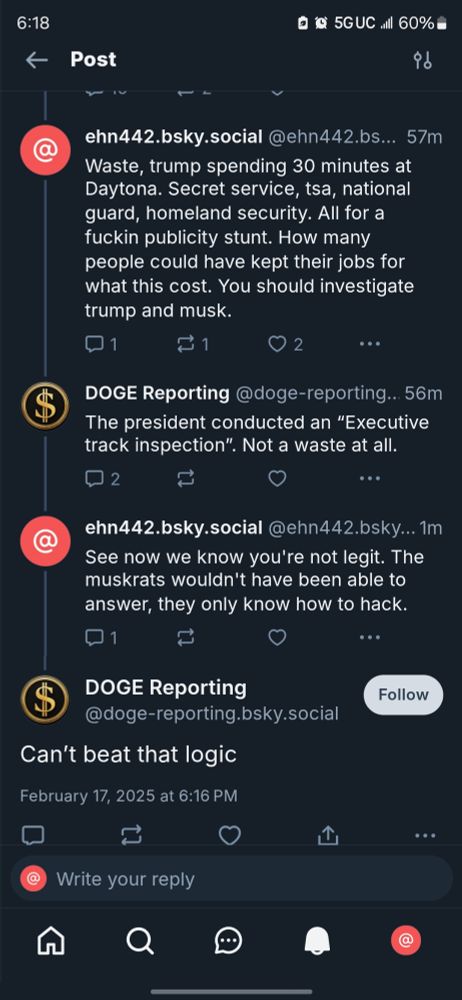Viewport: 462px width, 1000px height.
Task: Like the 'Executive track inspection' post
Action: pyautogui.click(x=277, y=478)
